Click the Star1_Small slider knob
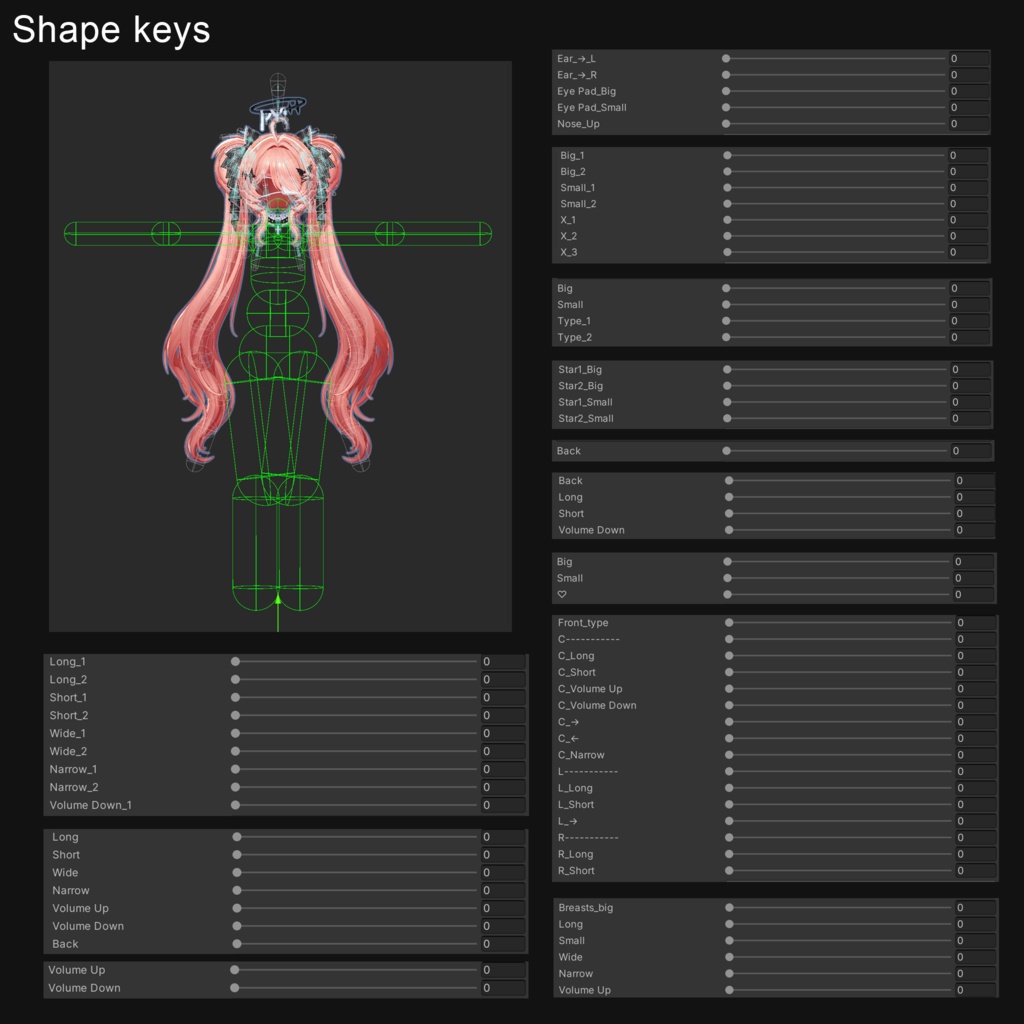The width and height of the screenshot is (1024, 1024). (727, 402)
